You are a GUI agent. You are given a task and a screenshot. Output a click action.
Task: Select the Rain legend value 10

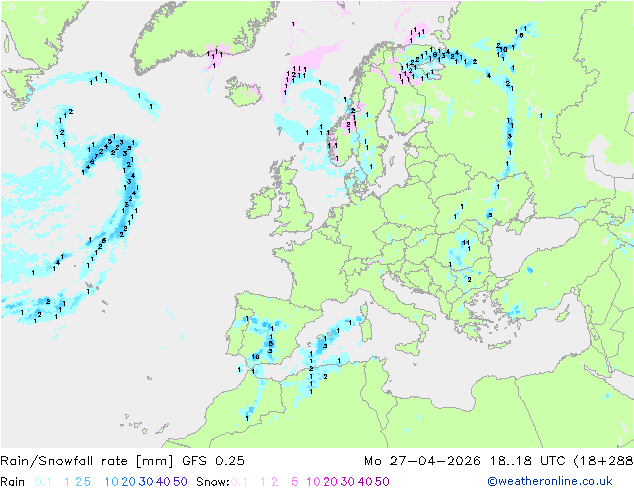pos(112,482)
